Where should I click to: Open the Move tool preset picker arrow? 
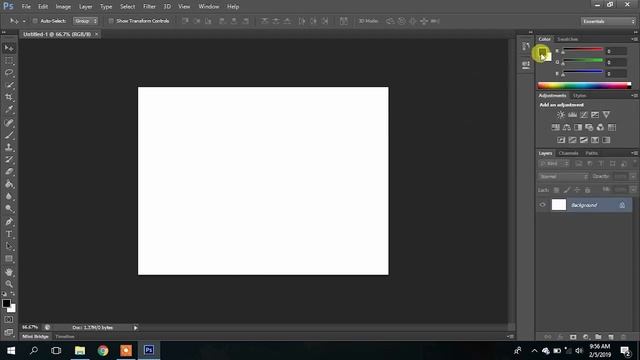[x=24, y=21]
